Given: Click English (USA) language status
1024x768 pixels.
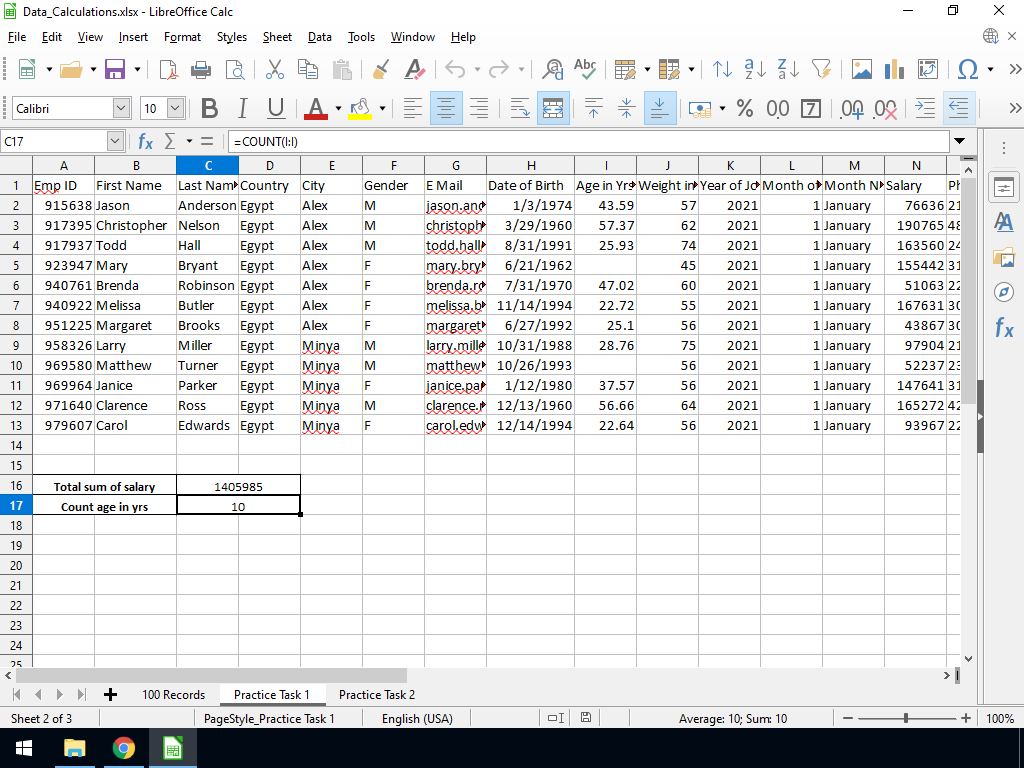Looking at the screenshot, I should click(417, 718).
